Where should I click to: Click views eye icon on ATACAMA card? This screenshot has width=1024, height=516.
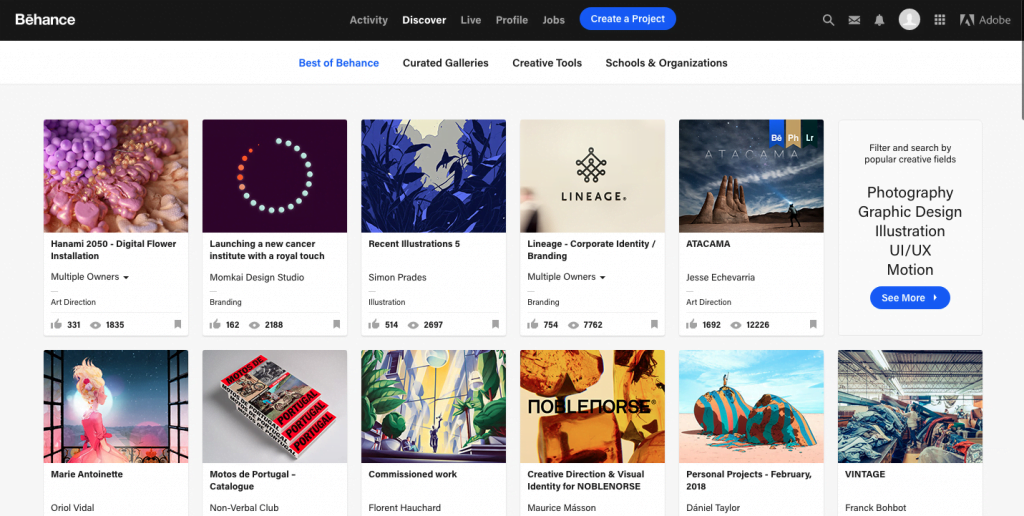[x=735, y=325]
